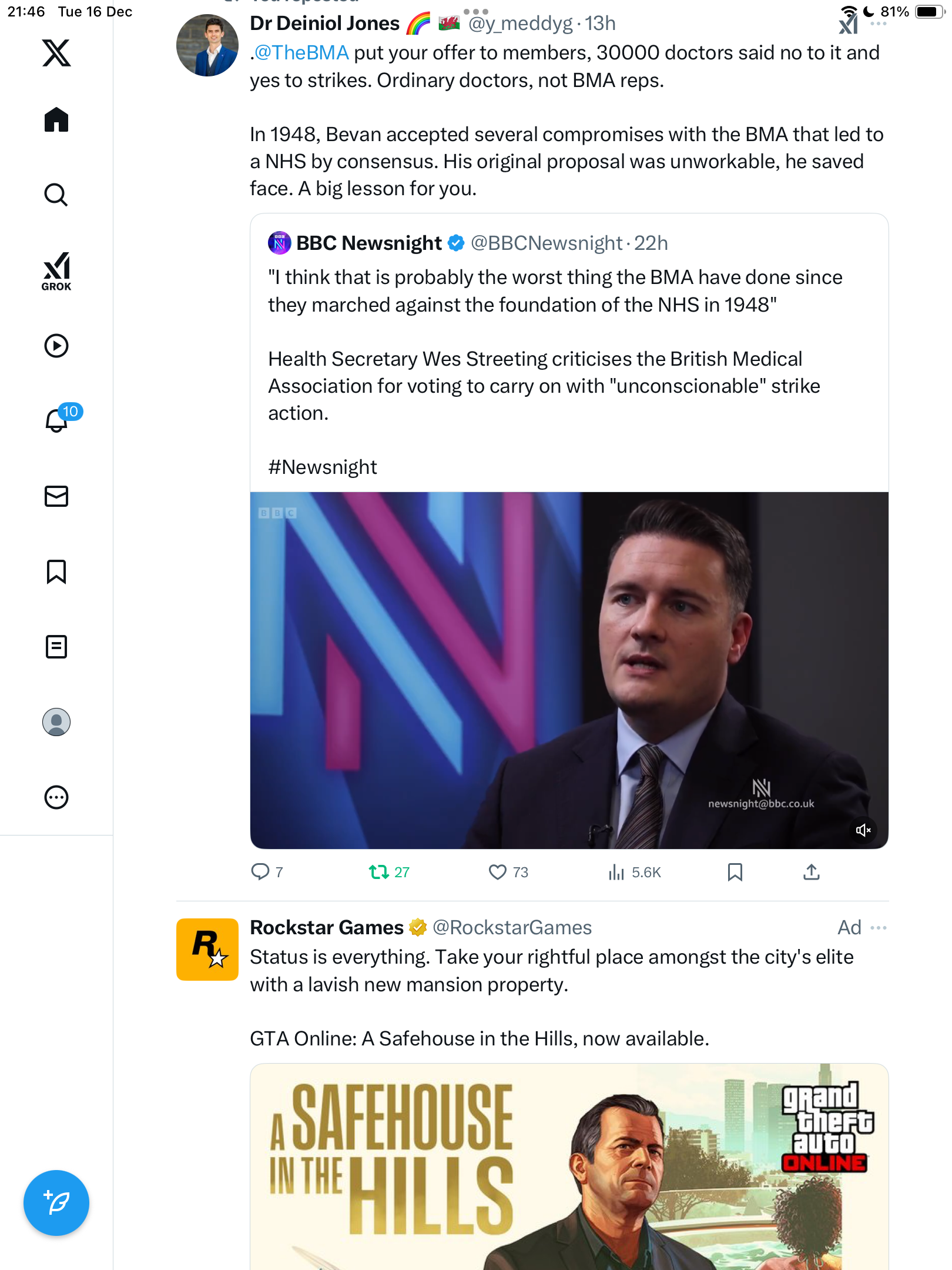Click the @TheBMA mention link
Image resolution: width=952 pixels, height=1270 pixels.
[301, 53]
